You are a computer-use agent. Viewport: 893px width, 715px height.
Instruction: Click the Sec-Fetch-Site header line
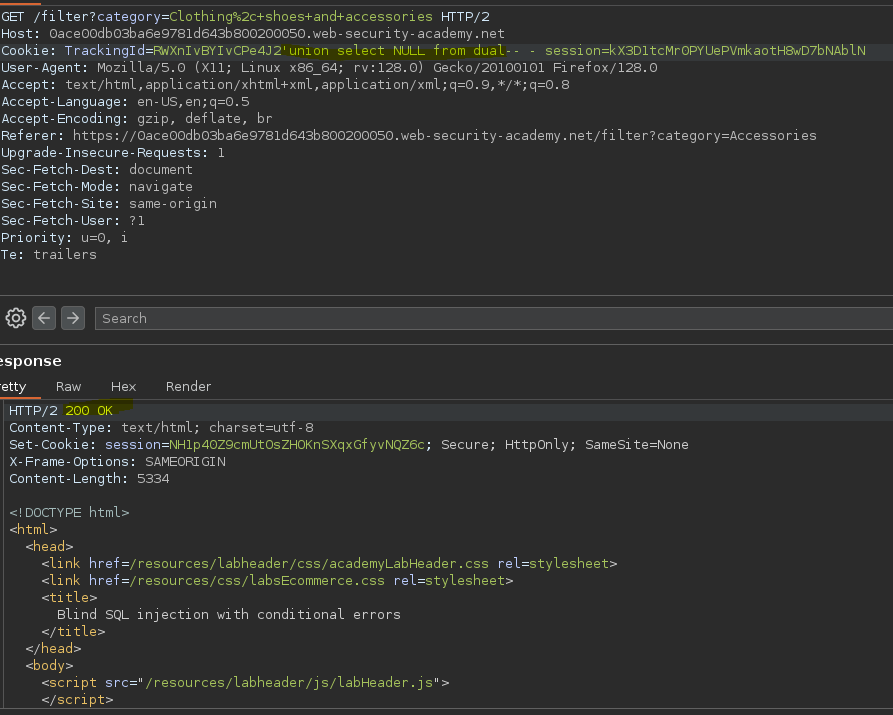[x=109, y=203]
